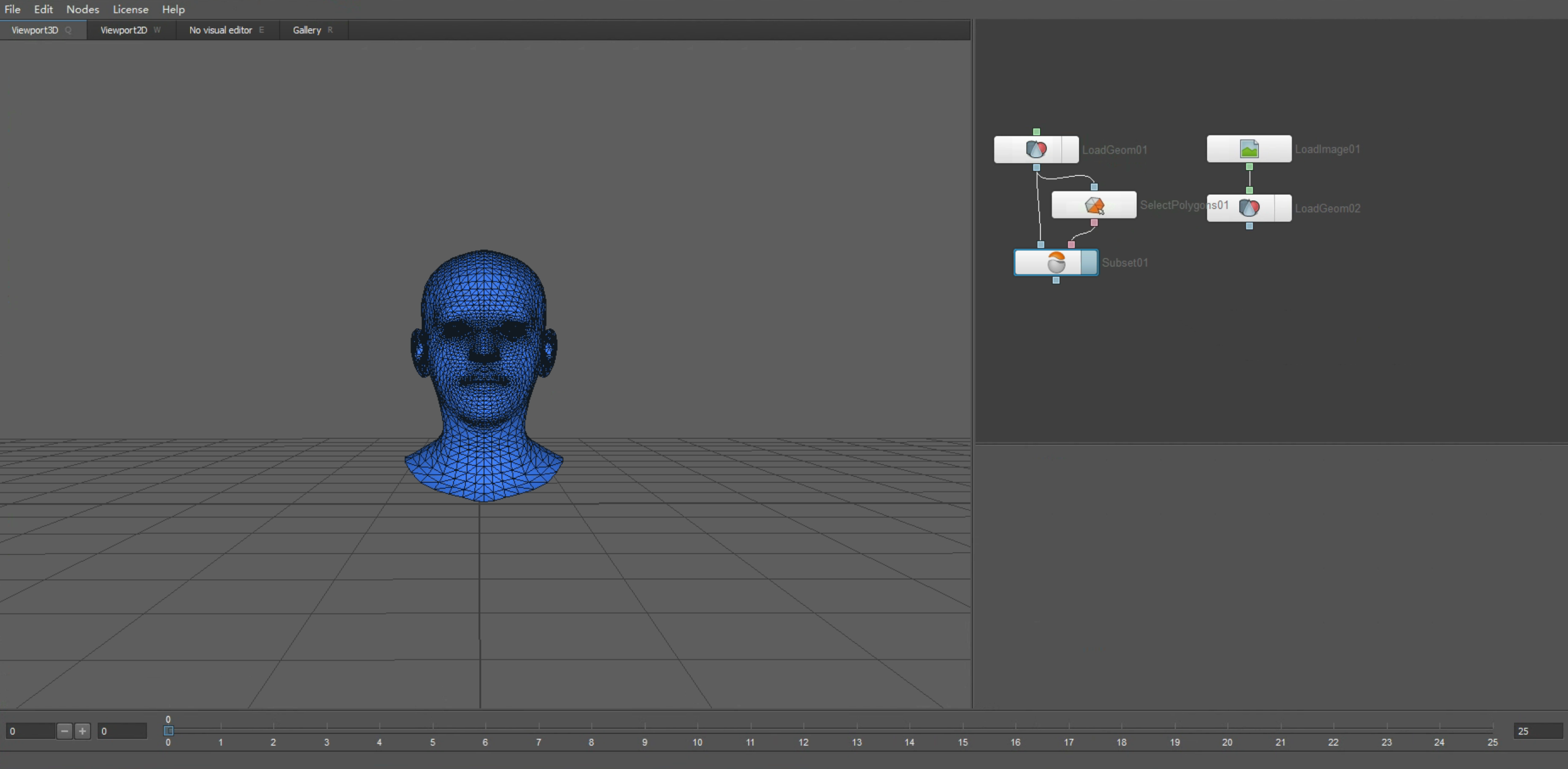Switch to the Viewport2D tab

(124, 30)
